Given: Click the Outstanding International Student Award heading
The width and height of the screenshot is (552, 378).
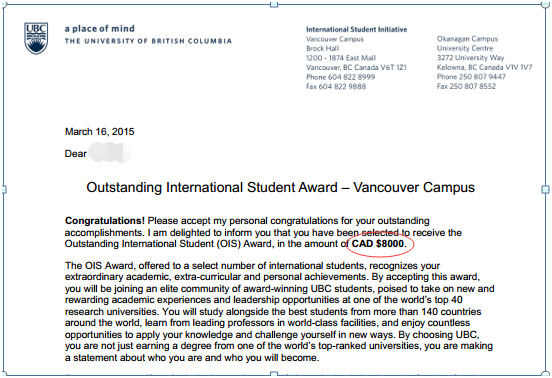Looking at the screenshot, I should click(x=280, y=188).
